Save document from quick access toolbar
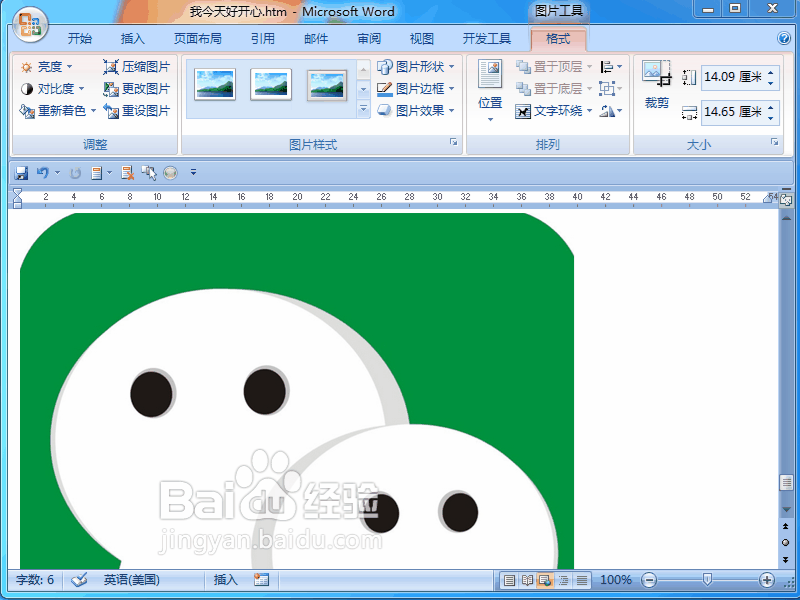 click(x=21, y=173)
